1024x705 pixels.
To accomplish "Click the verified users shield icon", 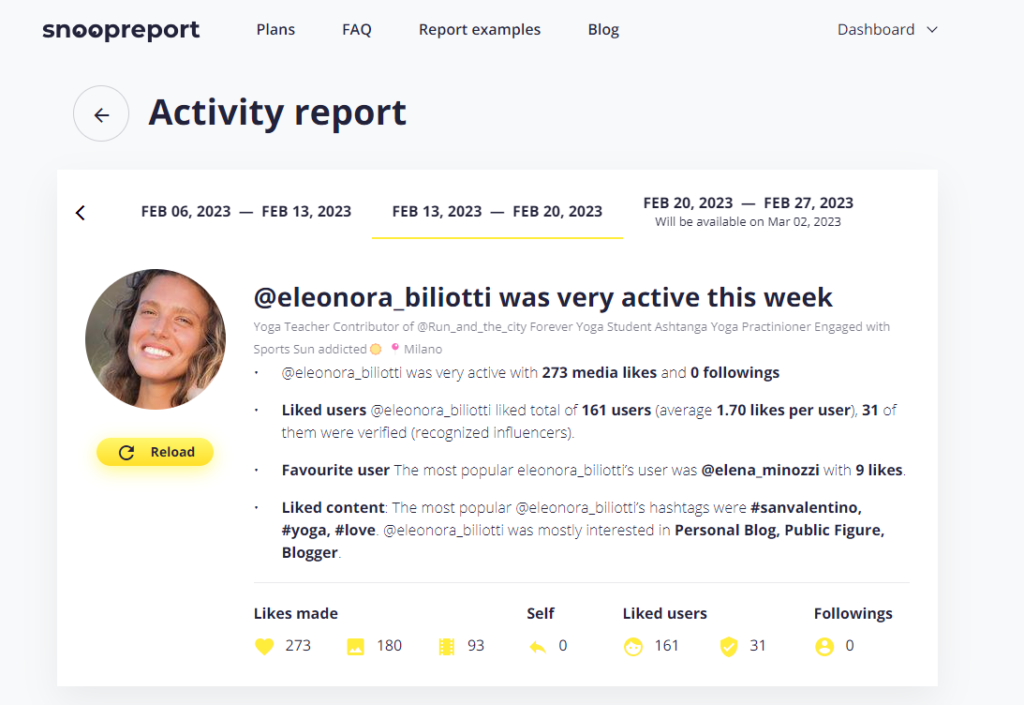I will click(729, 646).
